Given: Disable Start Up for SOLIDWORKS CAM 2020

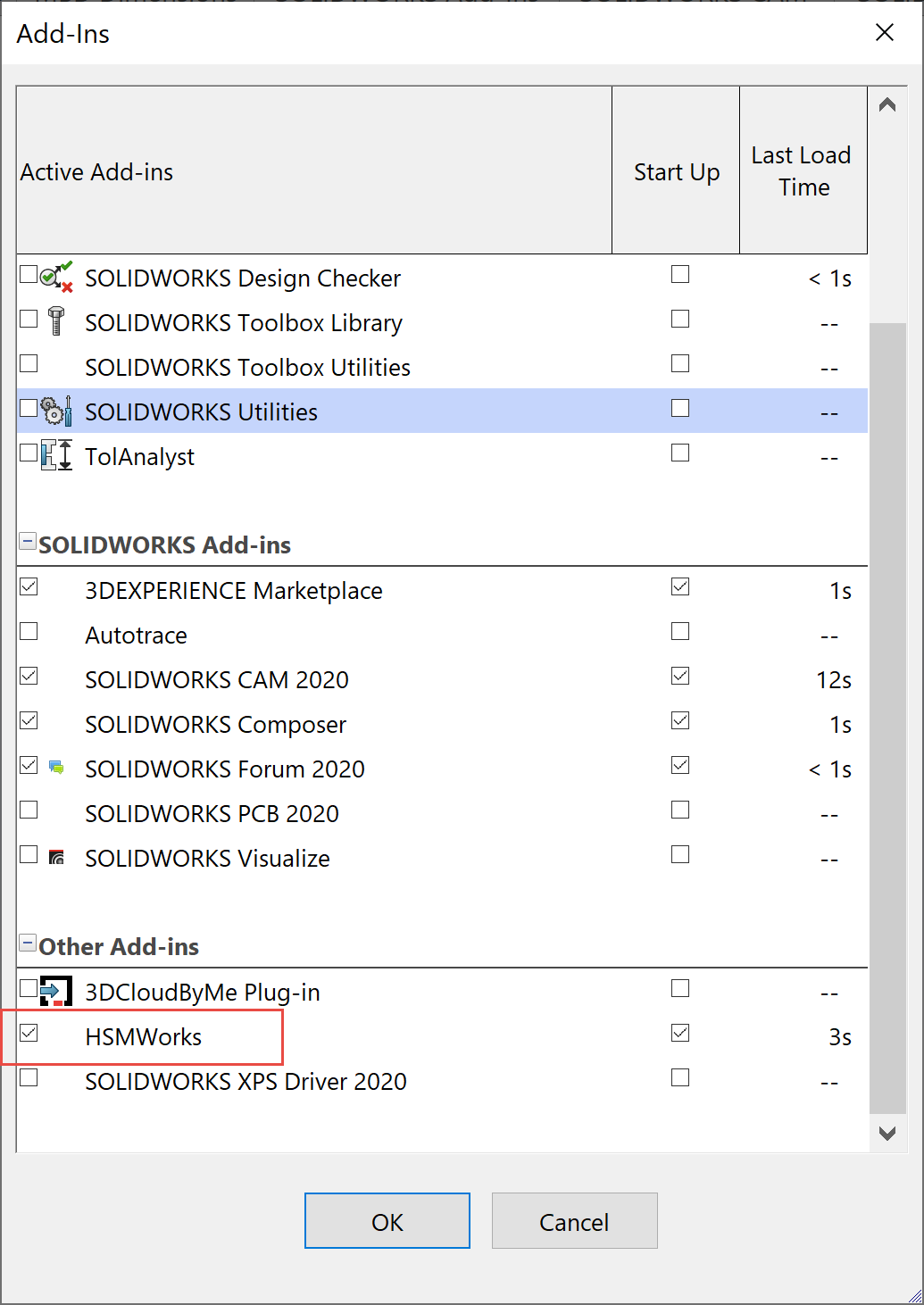Looking at the screenshot, I should [680, 676].
